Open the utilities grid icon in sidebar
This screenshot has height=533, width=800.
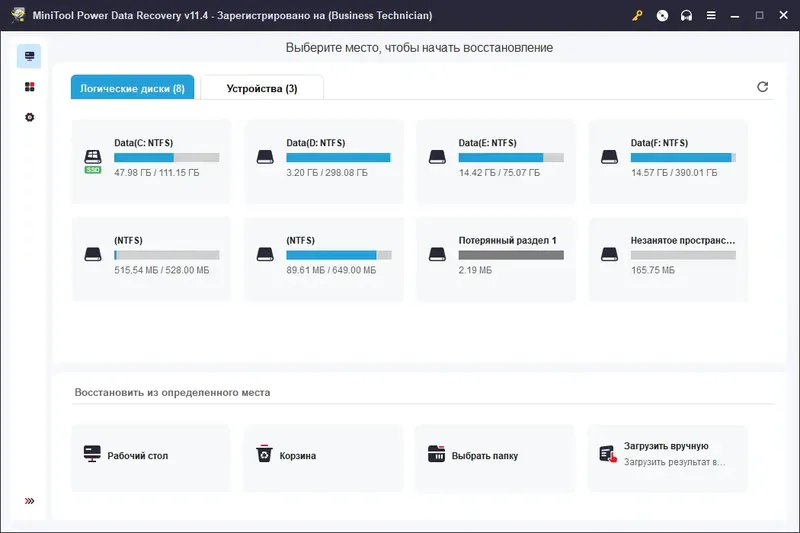tap(30, 87)
